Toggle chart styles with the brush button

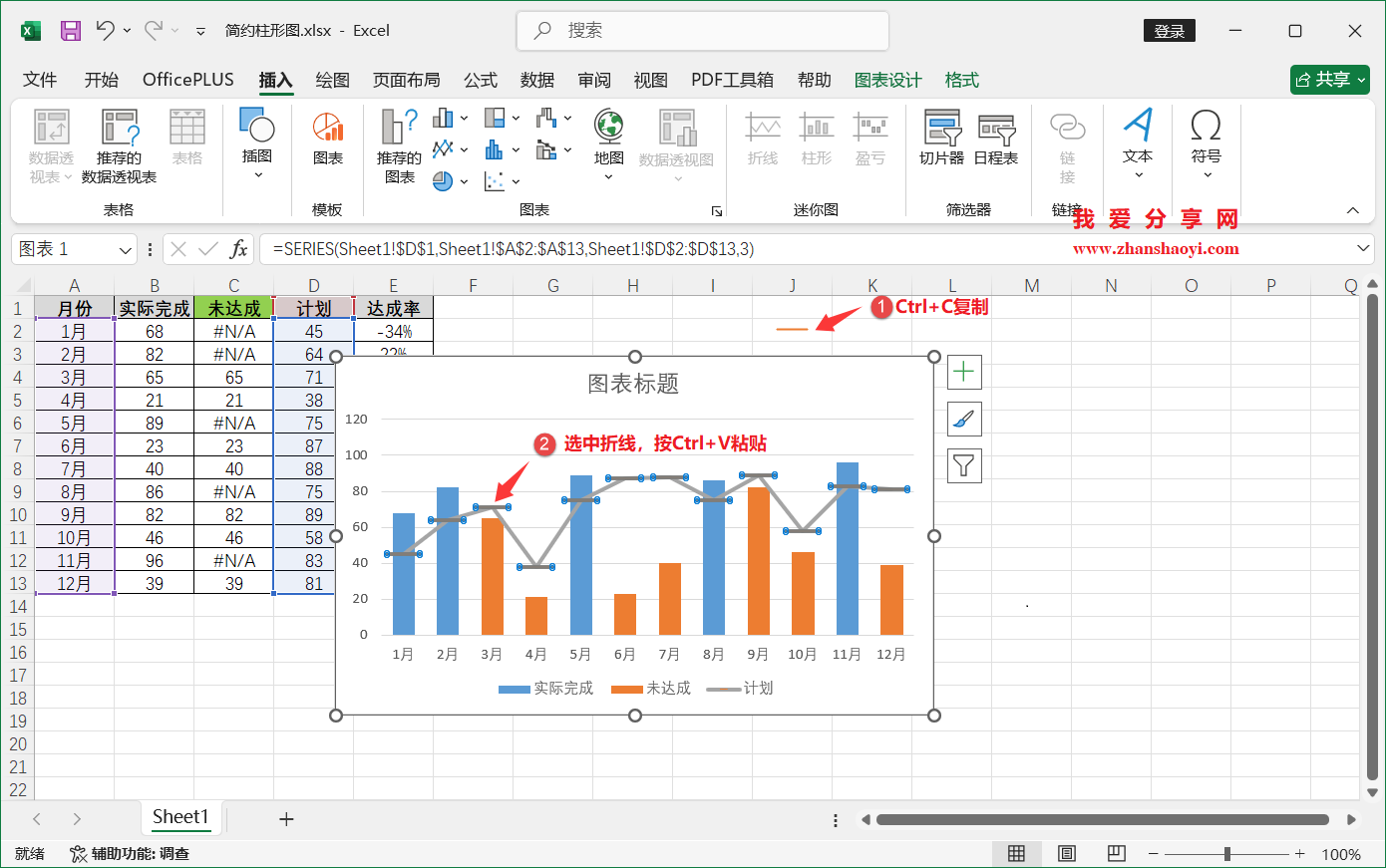963,419
